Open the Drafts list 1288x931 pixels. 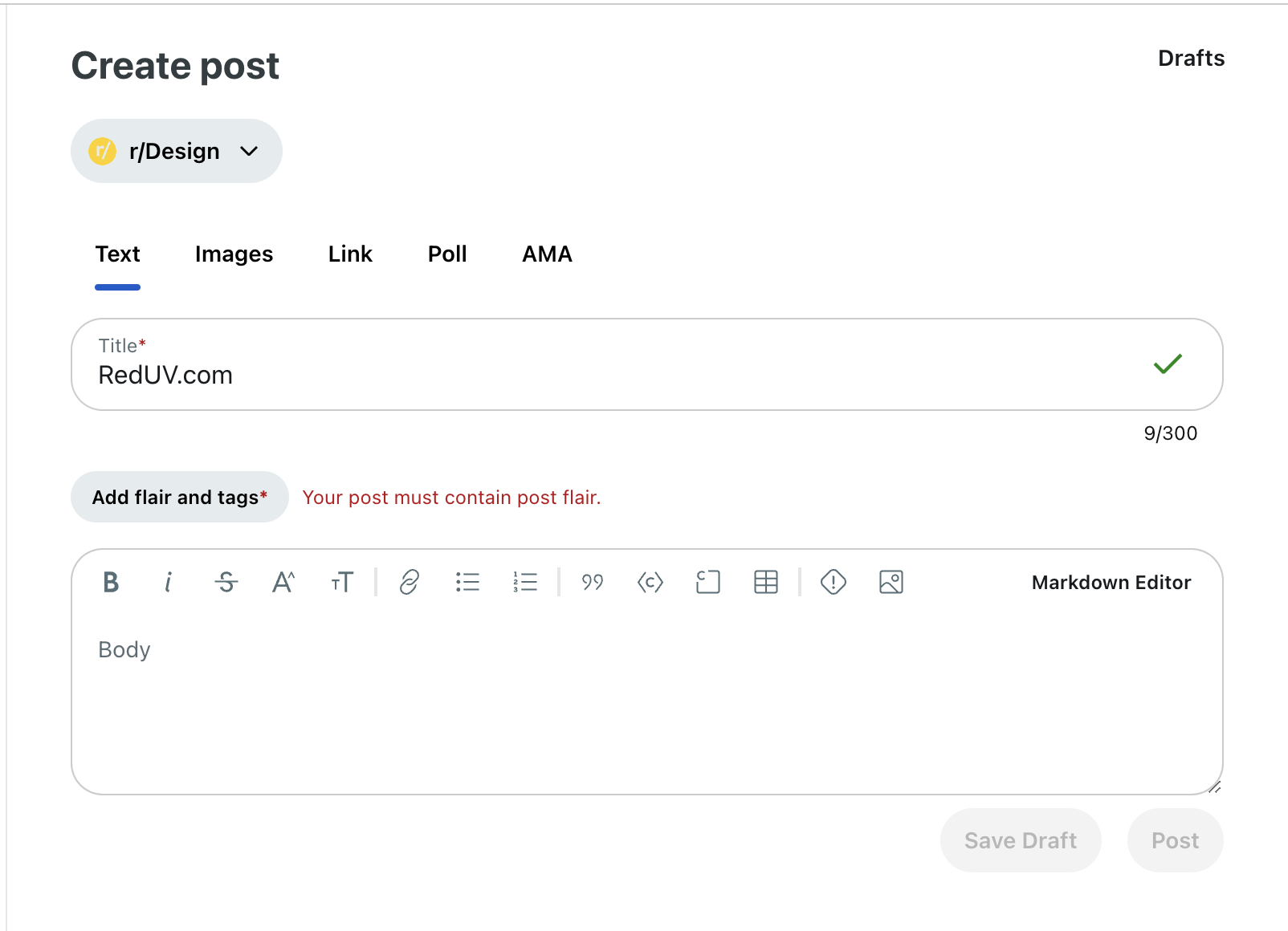1191,59
